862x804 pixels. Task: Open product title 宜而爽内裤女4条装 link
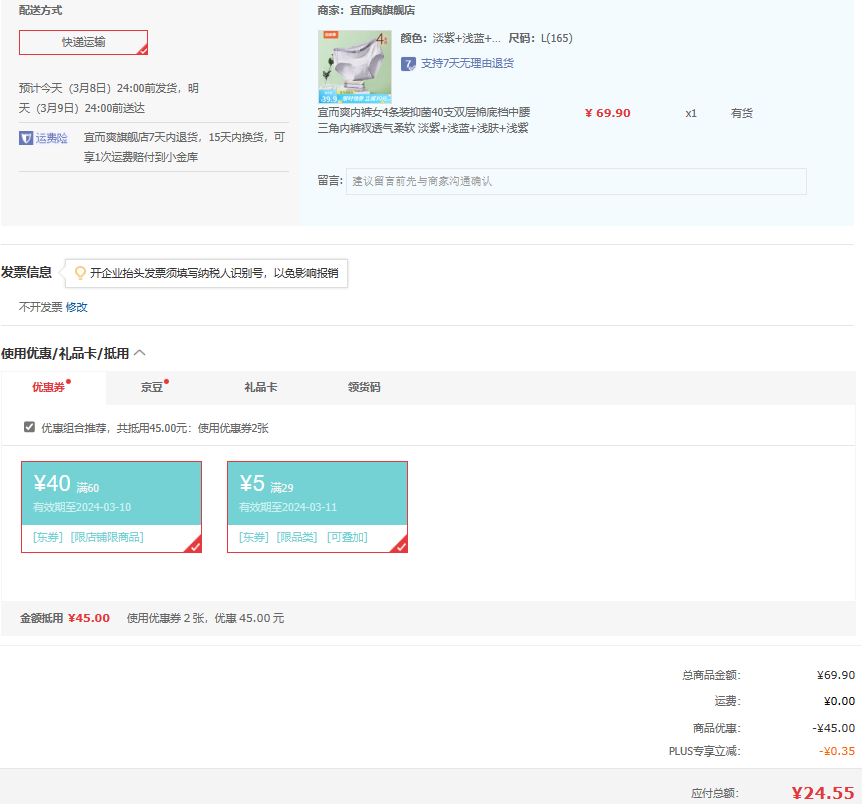(x=424, y=120)
